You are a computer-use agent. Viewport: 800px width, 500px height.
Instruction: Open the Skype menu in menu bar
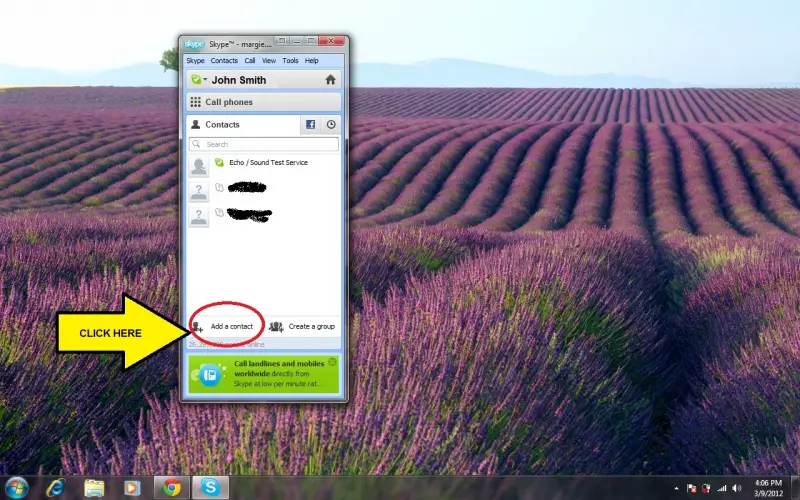tap(195, 61)
